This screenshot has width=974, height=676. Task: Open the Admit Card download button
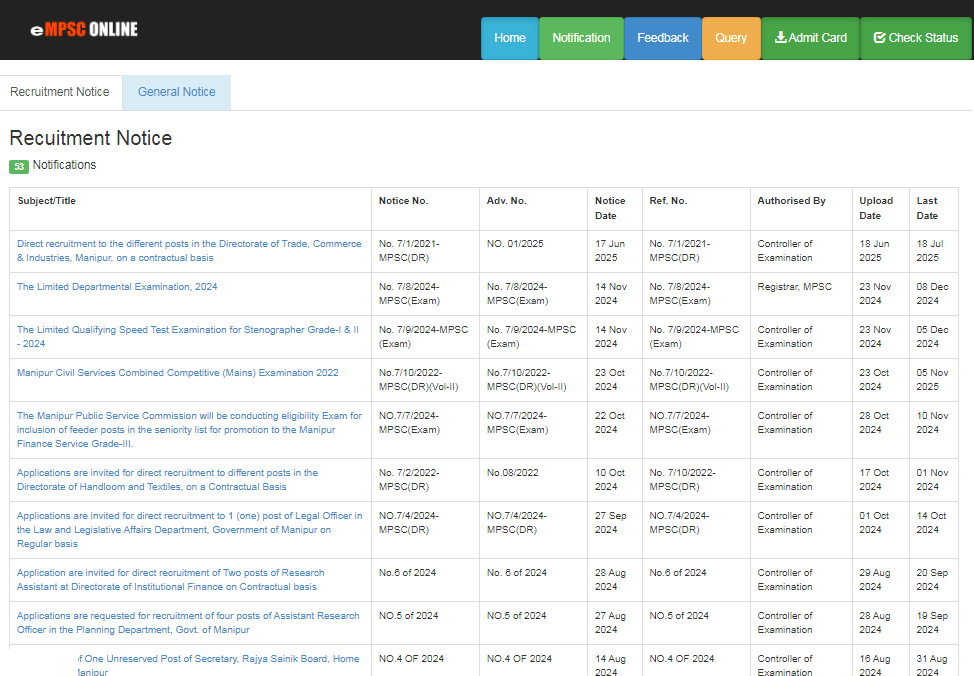[x=810, y=38]
